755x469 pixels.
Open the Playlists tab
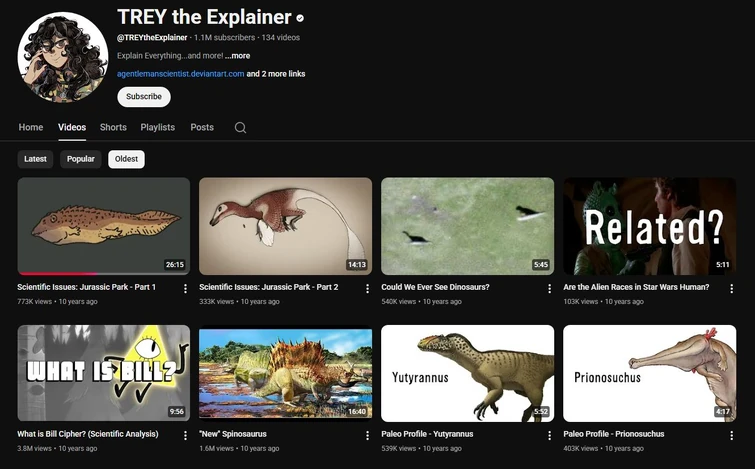pyautogui.click(x=158, y=128)
